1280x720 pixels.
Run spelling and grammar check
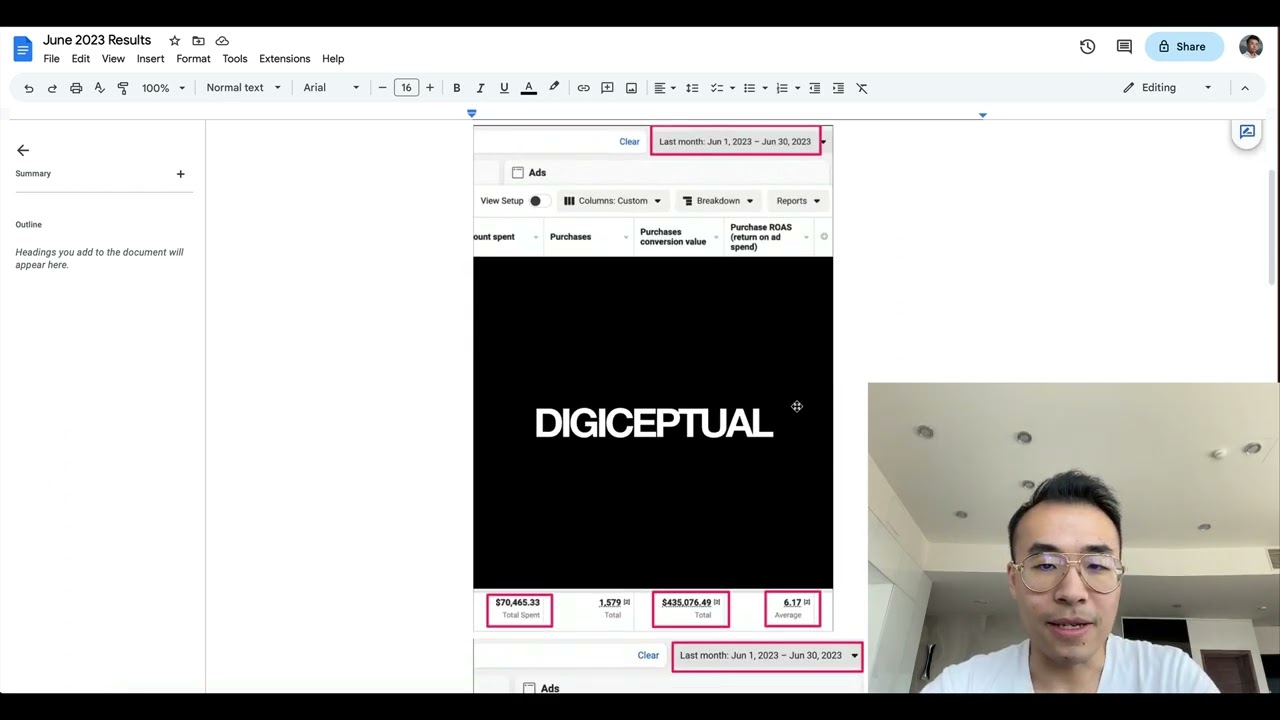coord(99,88)
